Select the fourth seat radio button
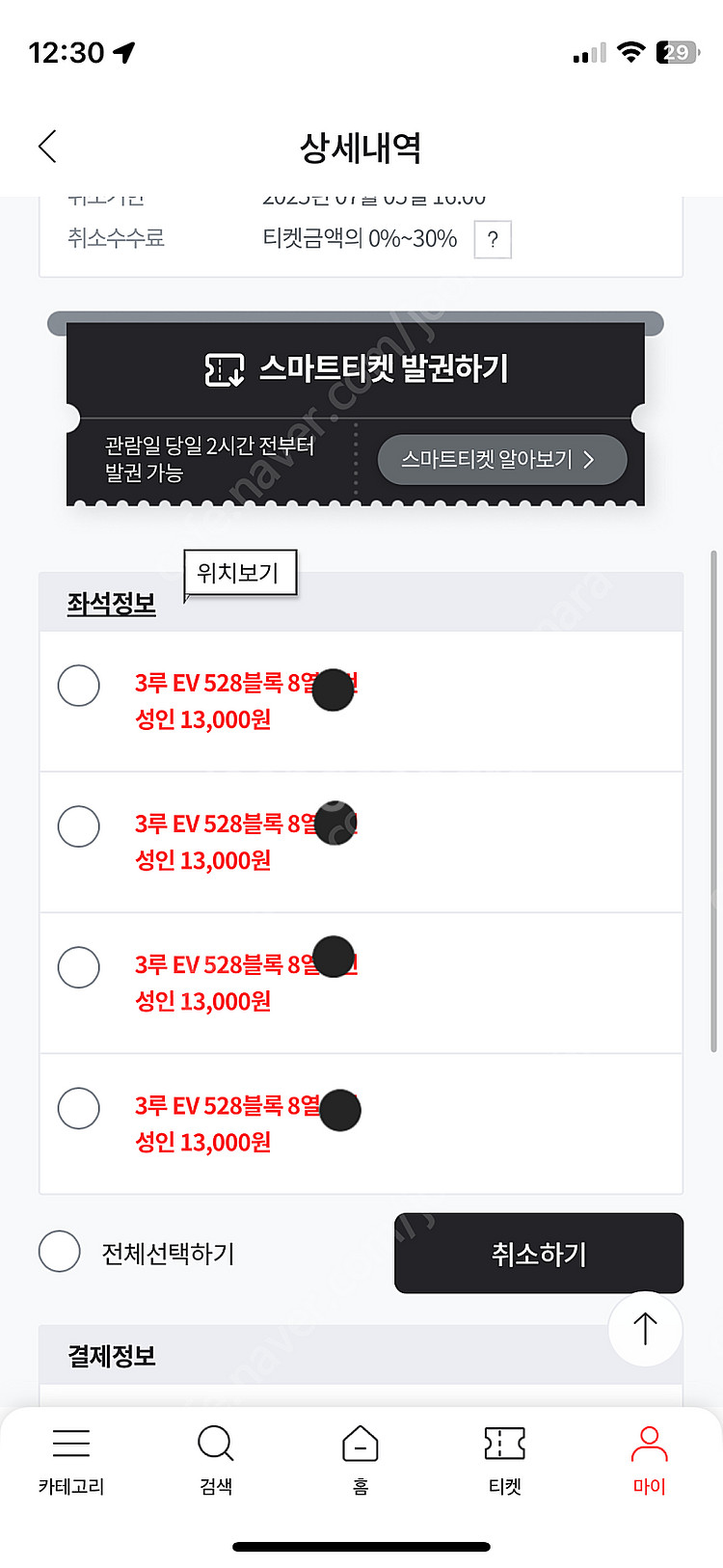723x1568 pixels. (79, 1108)
